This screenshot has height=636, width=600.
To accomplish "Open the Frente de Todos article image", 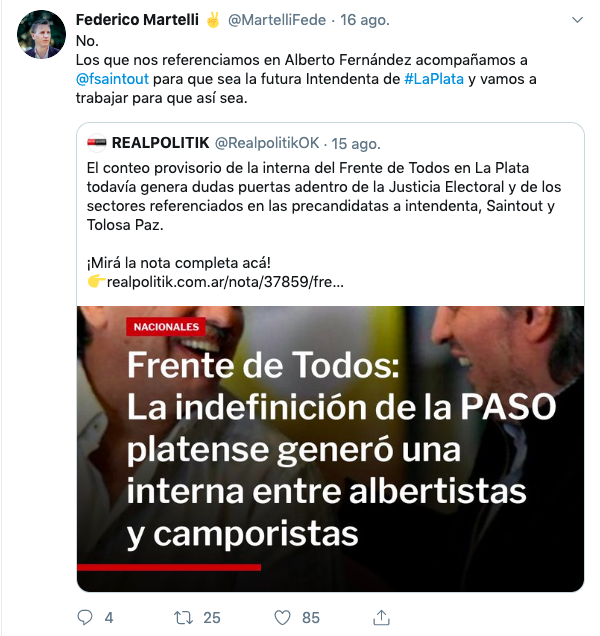I will 330,449.
